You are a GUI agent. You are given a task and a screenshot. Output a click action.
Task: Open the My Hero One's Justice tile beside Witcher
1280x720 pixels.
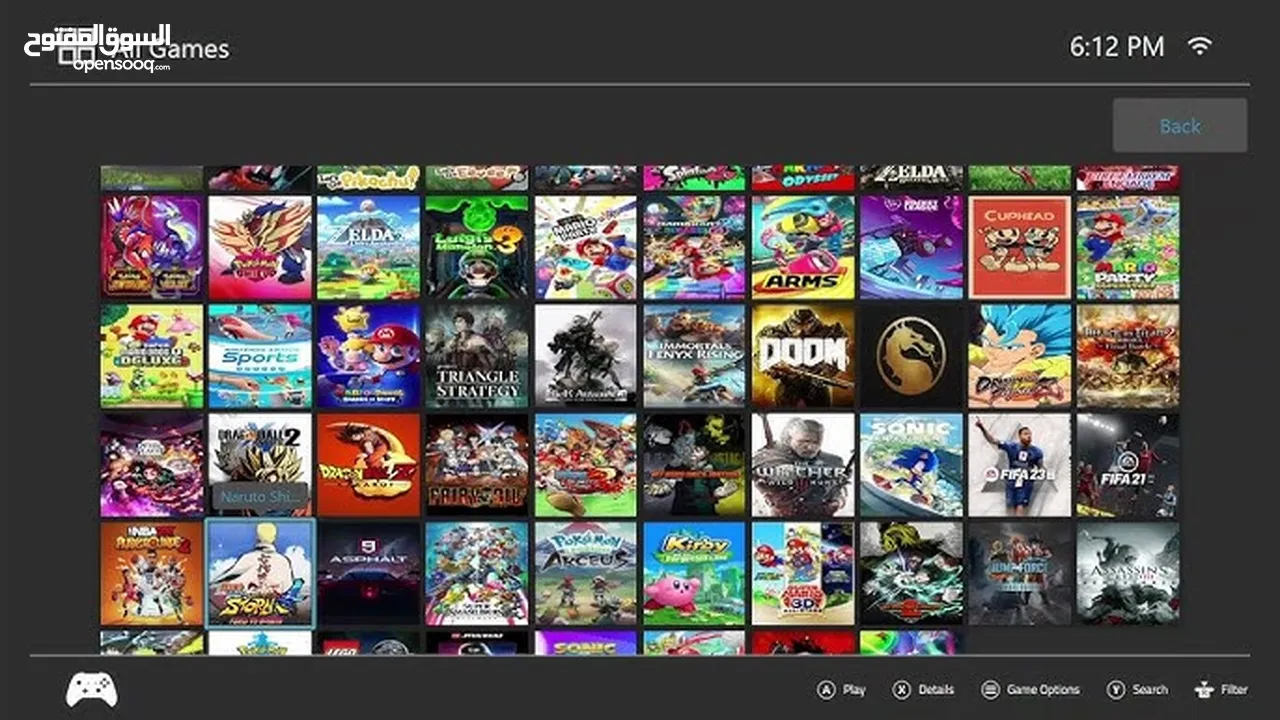[694, 465]
